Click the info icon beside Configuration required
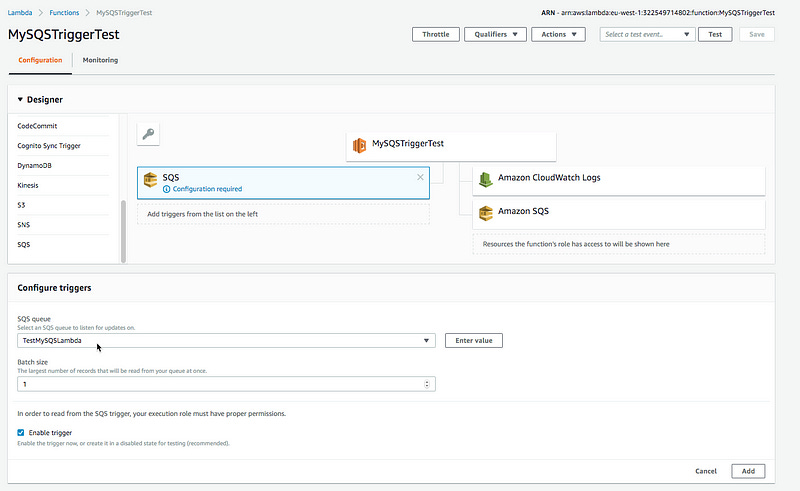Screen dimensions: 800x491 tap(166, 189)
